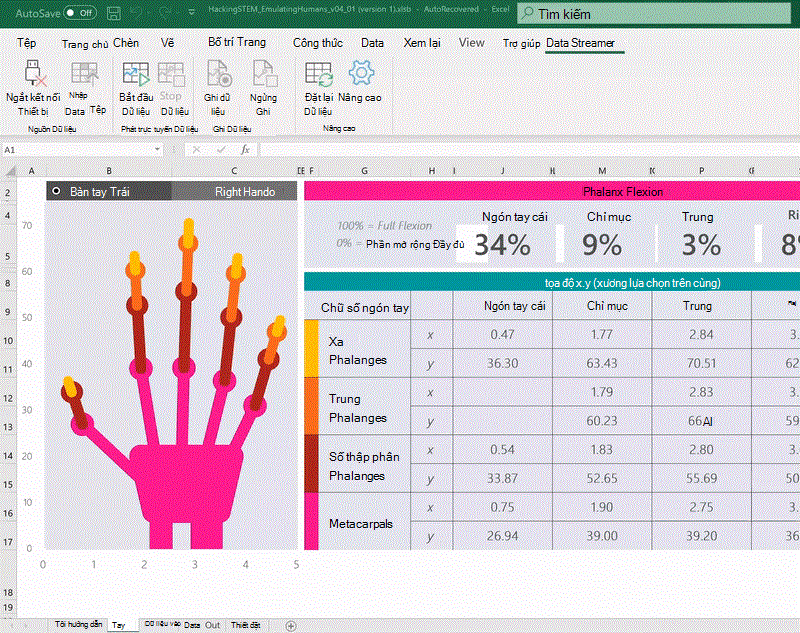Screen dimensions: 800x633
Task: Open the Tệp menu tab
Action: click(27, 43)
